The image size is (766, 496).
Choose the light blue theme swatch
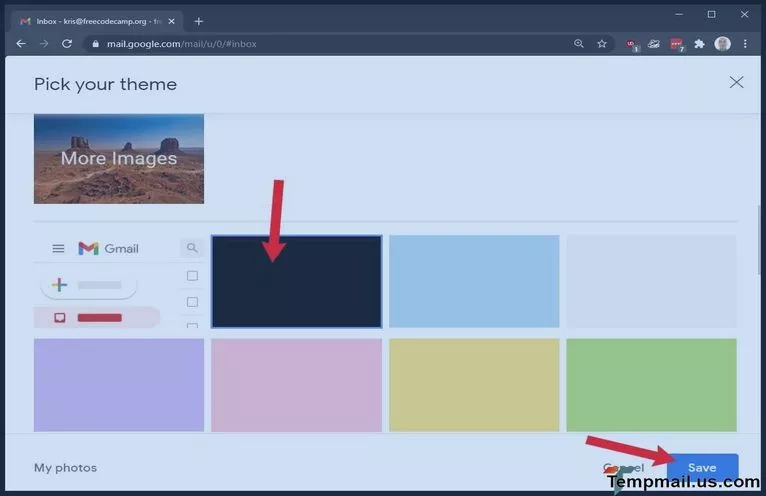click(x=474, y=282)
